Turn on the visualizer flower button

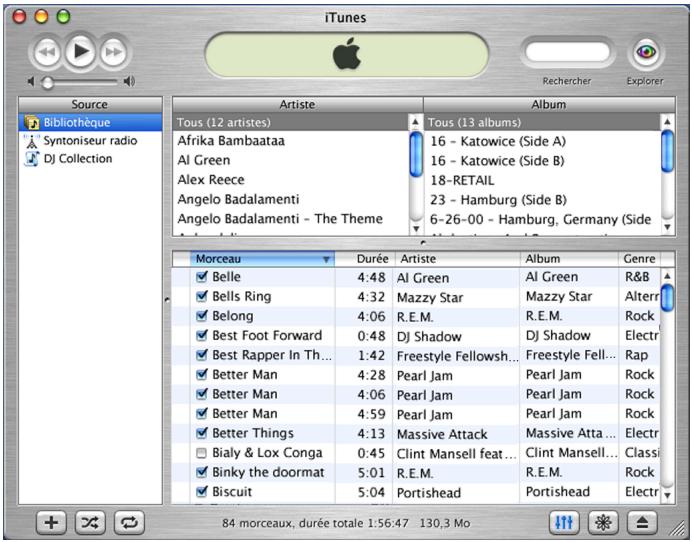[603, 523]
